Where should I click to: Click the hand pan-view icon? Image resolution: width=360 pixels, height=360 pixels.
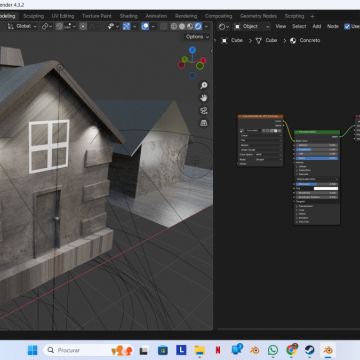203,98
